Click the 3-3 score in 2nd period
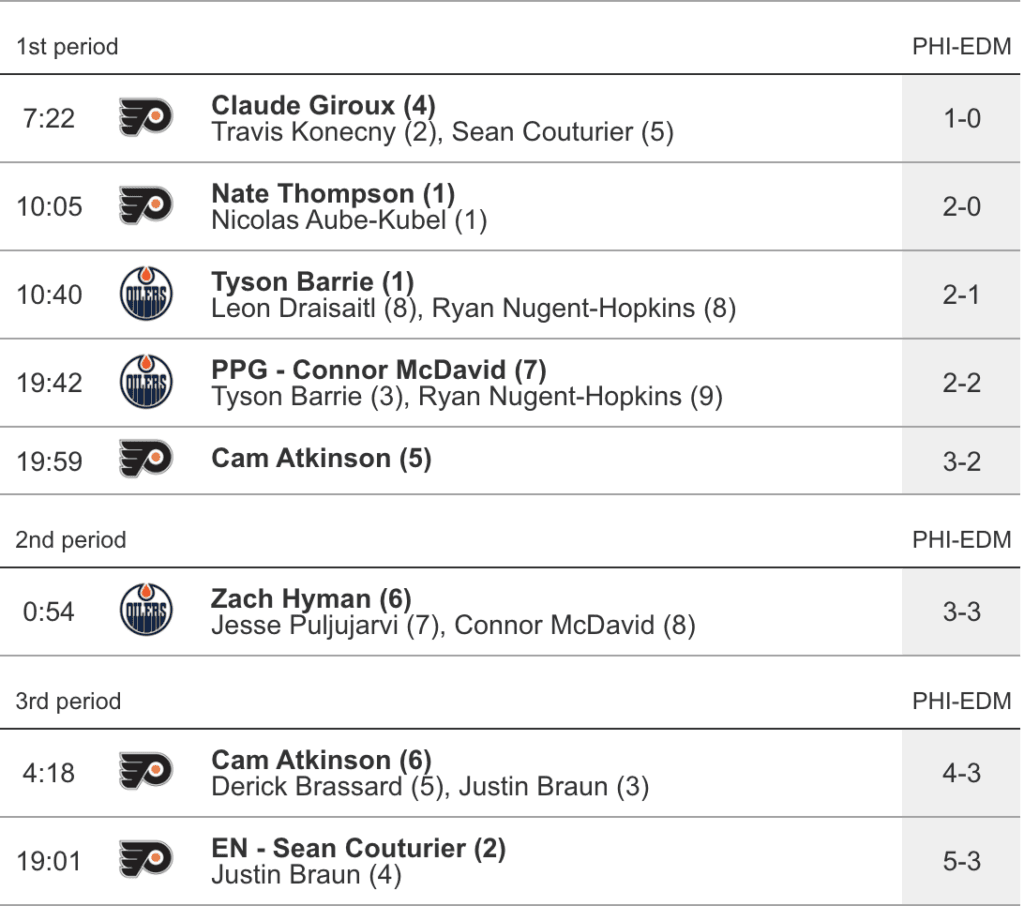This screenshot has width=1024, height=906. [x=961, y=611]
